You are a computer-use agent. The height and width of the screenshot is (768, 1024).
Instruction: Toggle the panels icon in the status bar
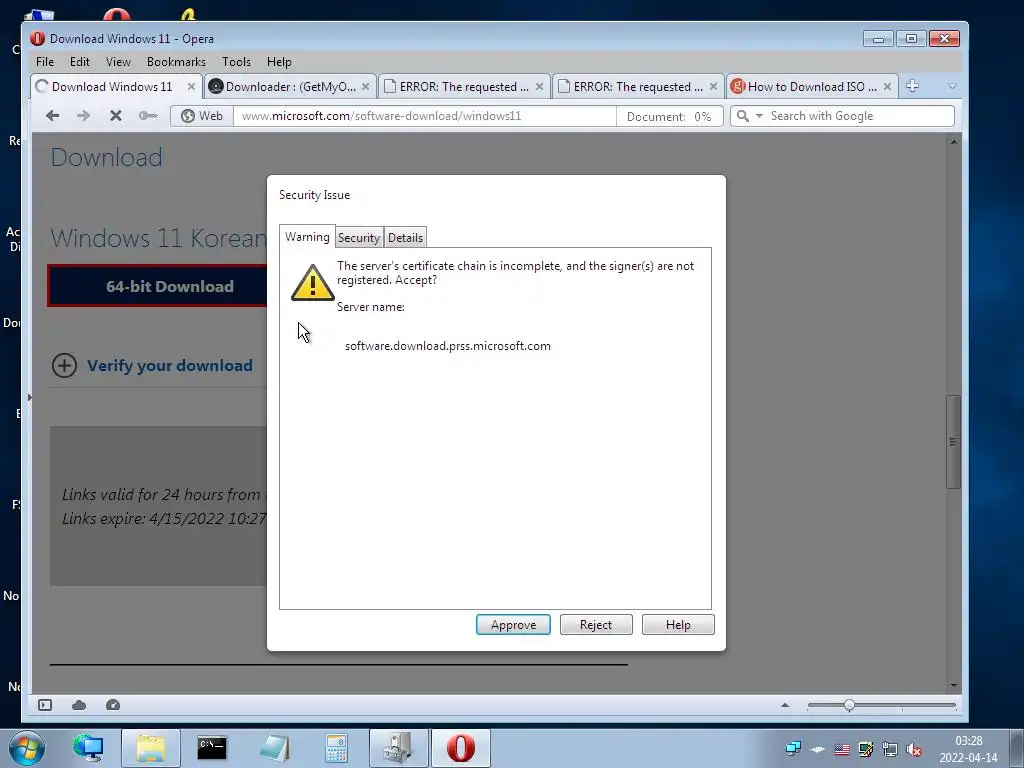tap(45, 705)
